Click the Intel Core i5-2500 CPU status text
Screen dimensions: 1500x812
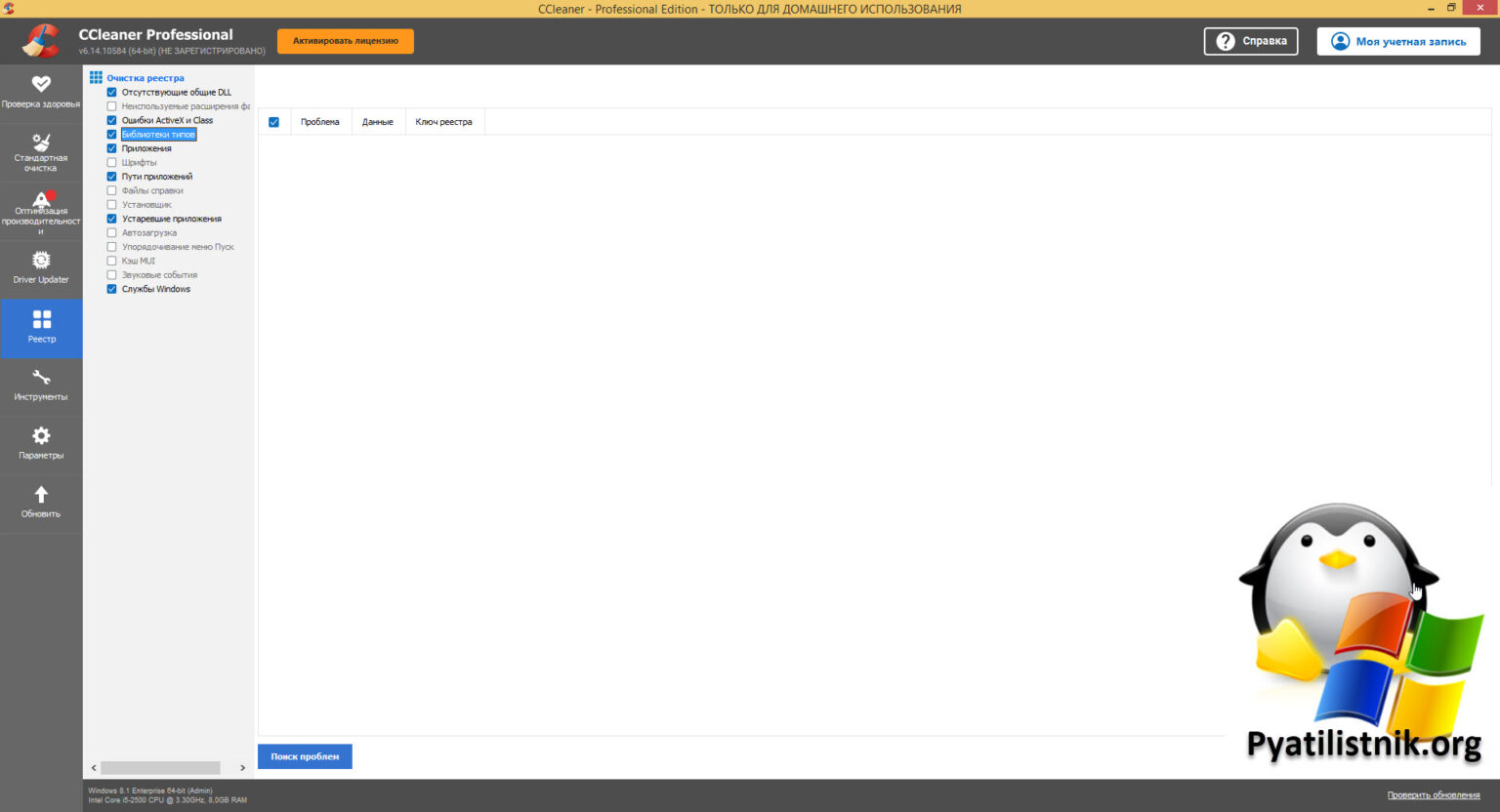pyautogui.click(x=167, y=800)
